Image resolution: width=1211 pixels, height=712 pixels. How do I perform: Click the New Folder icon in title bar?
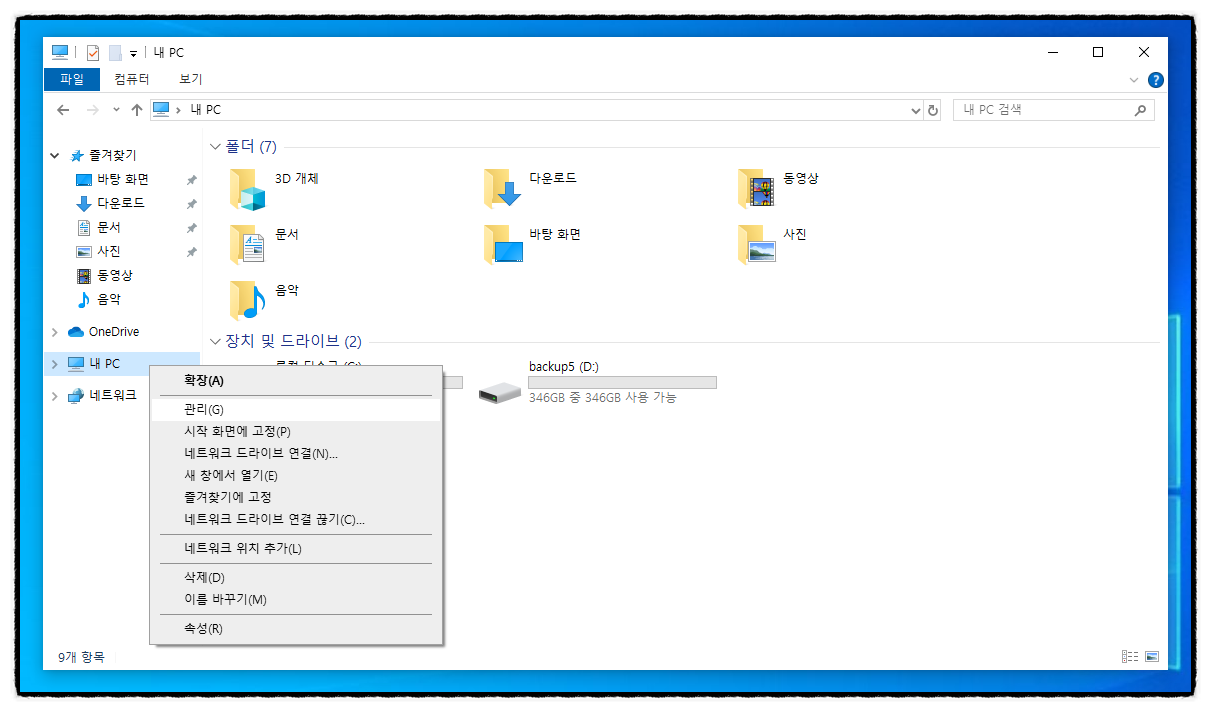pyautogui.click(x=115, y=53)
